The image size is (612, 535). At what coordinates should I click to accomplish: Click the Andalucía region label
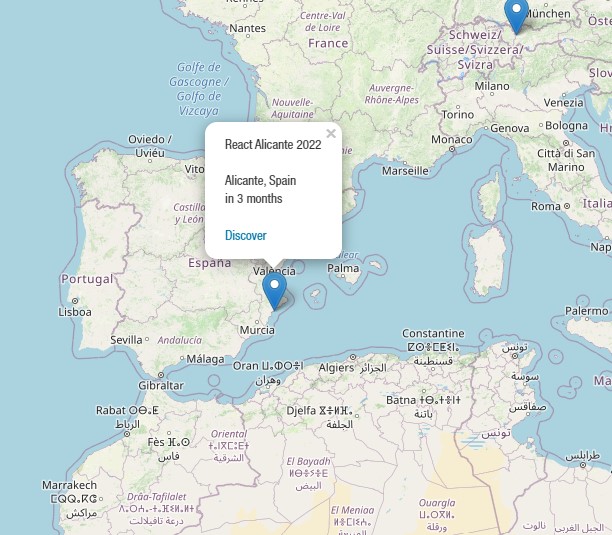coord(180,340)
